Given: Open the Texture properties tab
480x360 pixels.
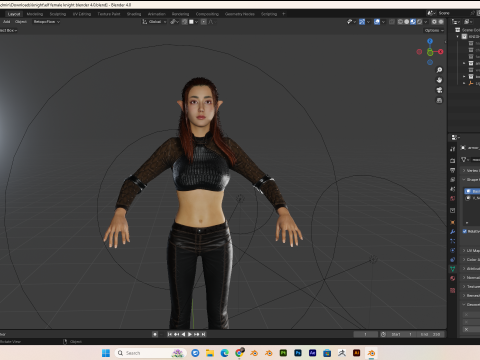Looking at the screenshot, I should 452,291.
